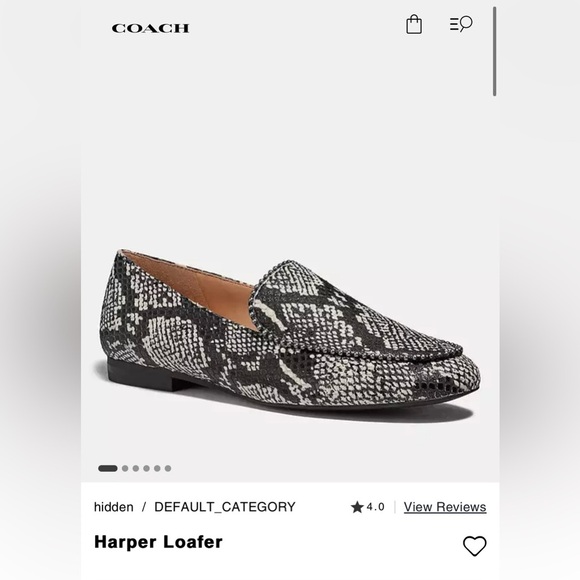Open the menu lines beside search
This screenshot has height=580, width=580.
[x=454, y=24]
